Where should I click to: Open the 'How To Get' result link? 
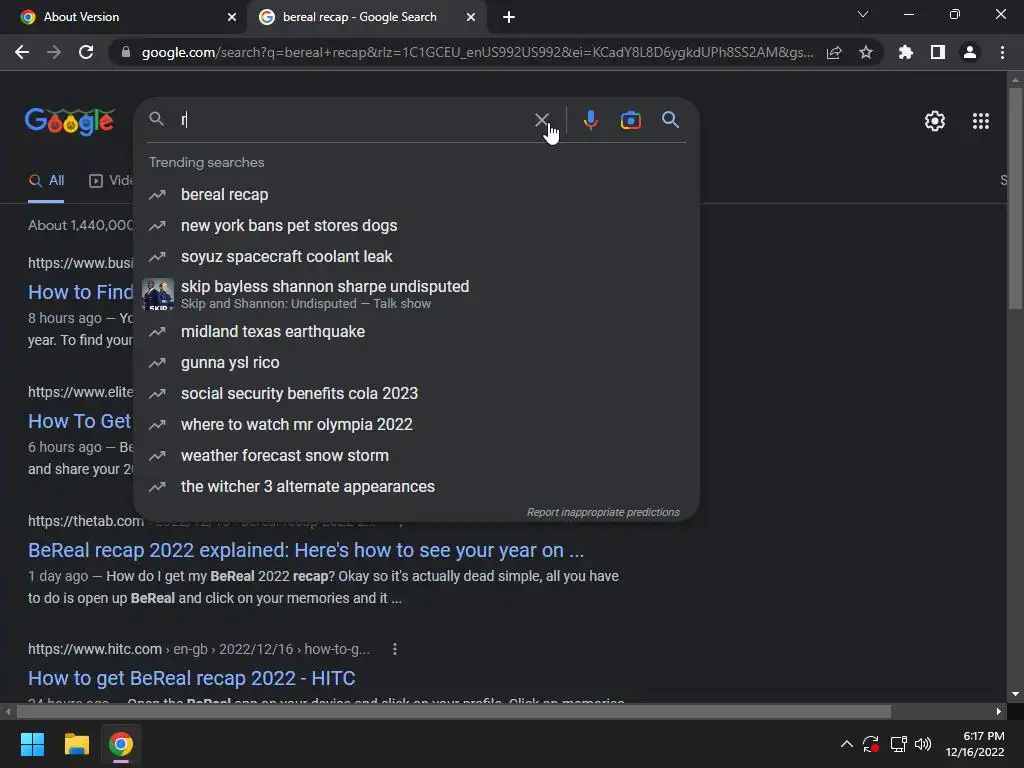click(x=80, y=422)
